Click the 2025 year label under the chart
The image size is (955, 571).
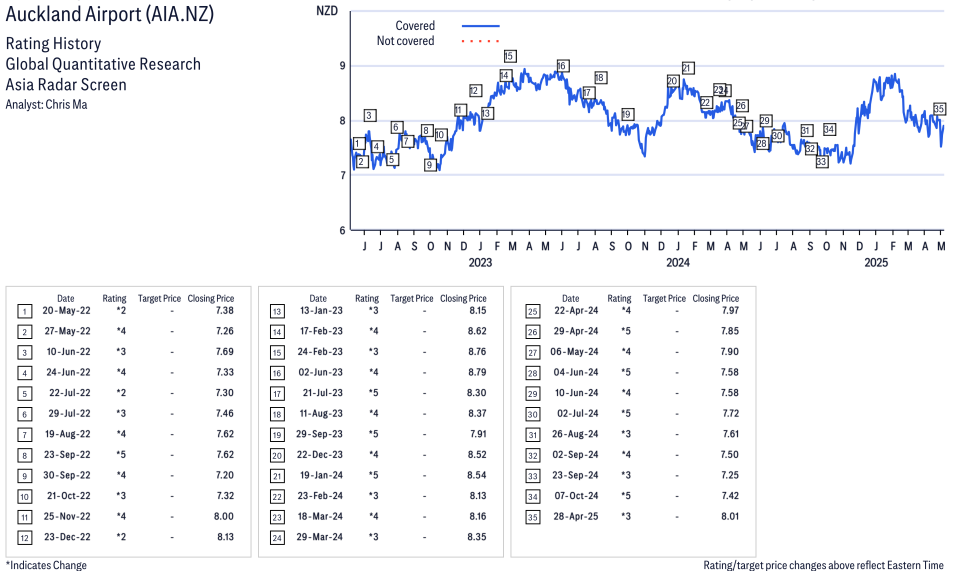point(876,262)
